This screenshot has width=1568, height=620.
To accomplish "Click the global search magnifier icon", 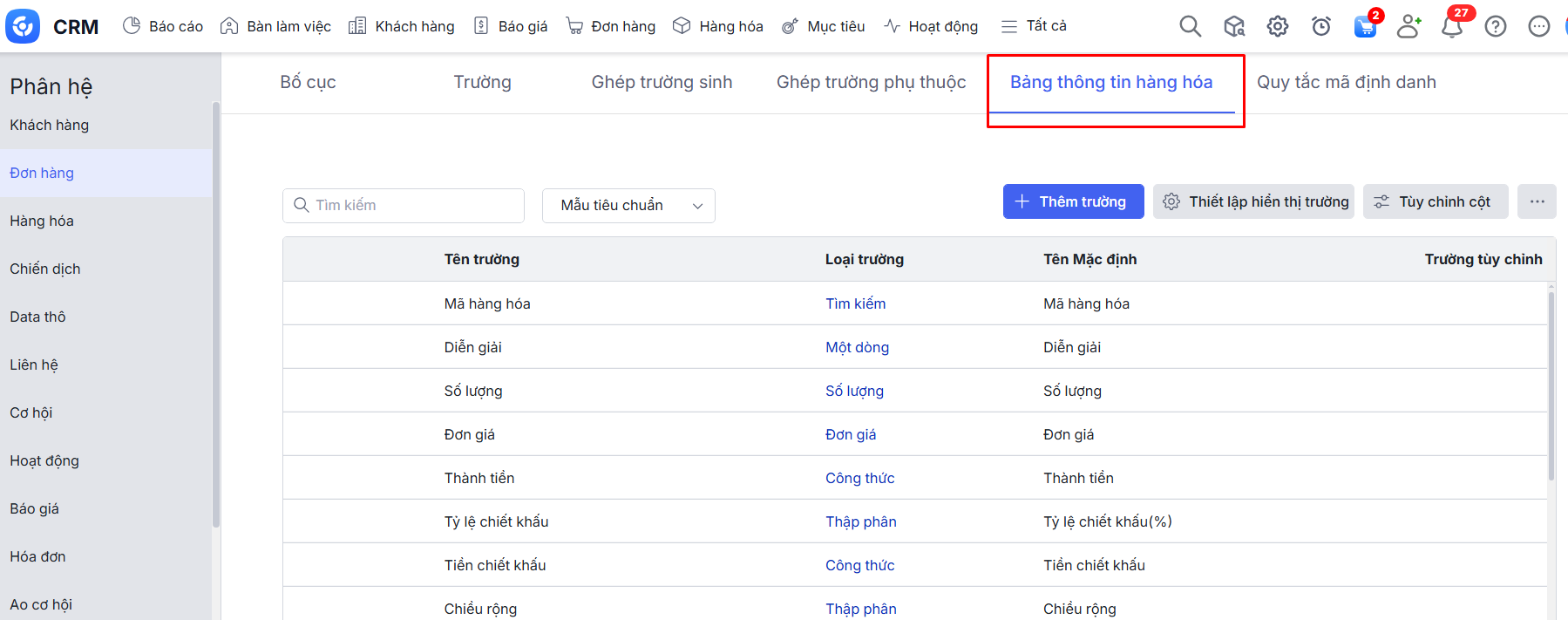I will coord(1190,26).
